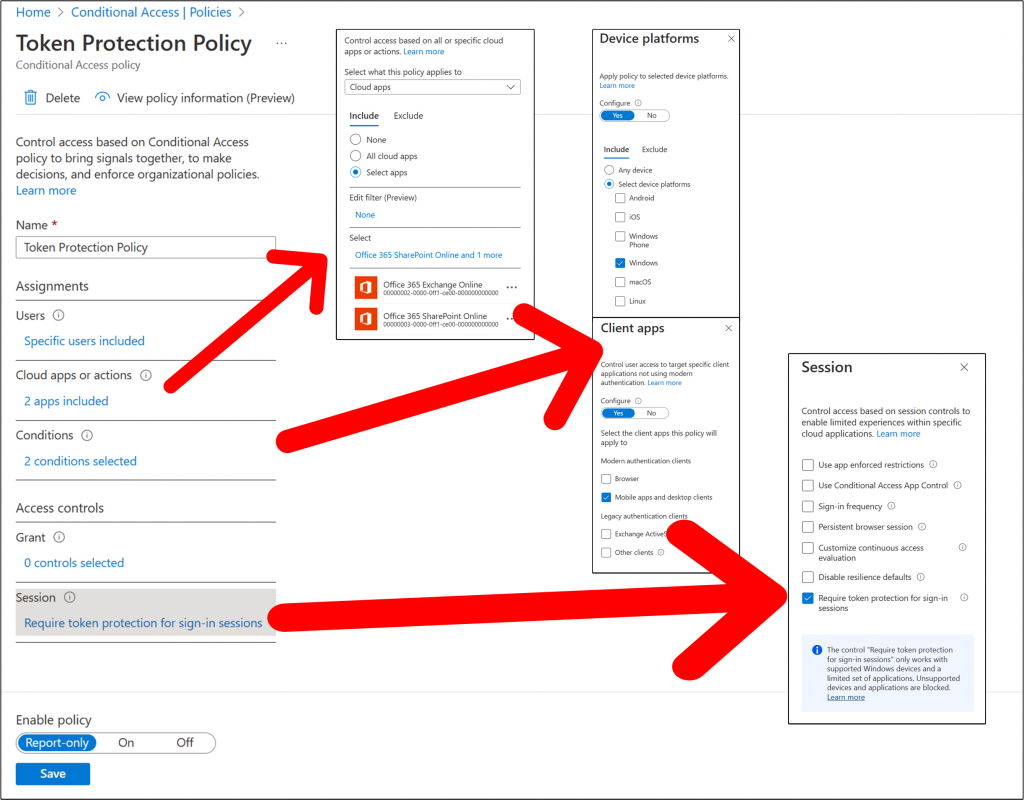Click the info icon next to Users
Image resolution: width=1024 pixels, height=800 pixels.
coord(58,315)
